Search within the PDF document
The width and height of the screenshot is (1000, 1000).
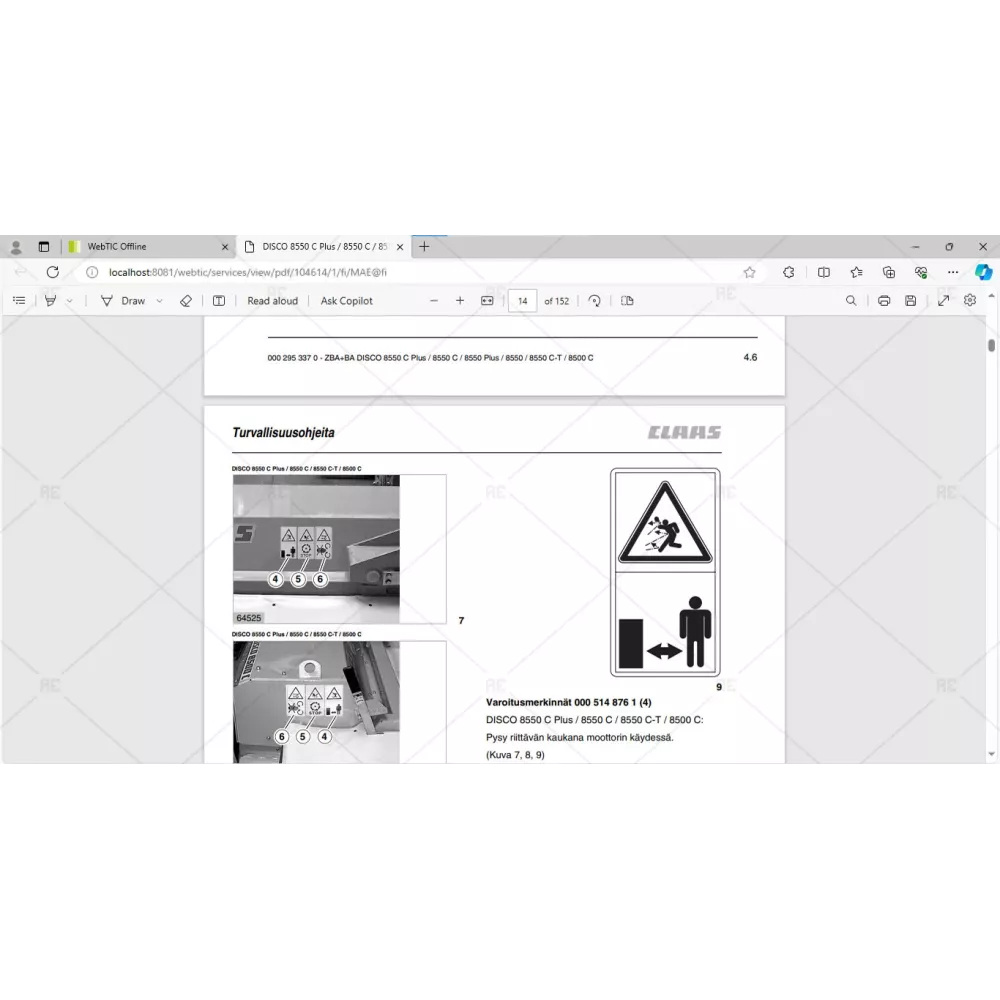point(851,300)
